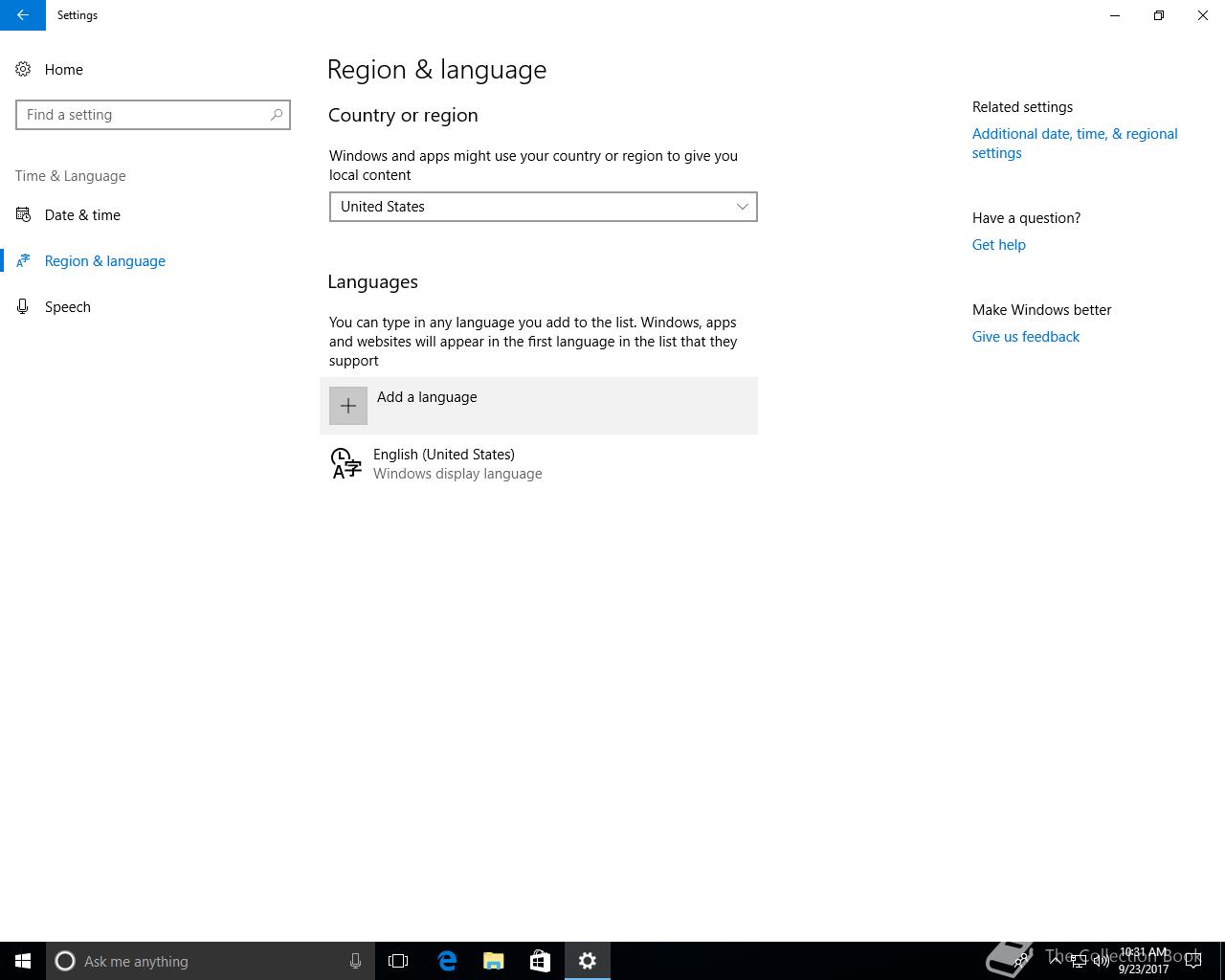
Task: Restore down the Settings window
Action: coord(1159,15)
